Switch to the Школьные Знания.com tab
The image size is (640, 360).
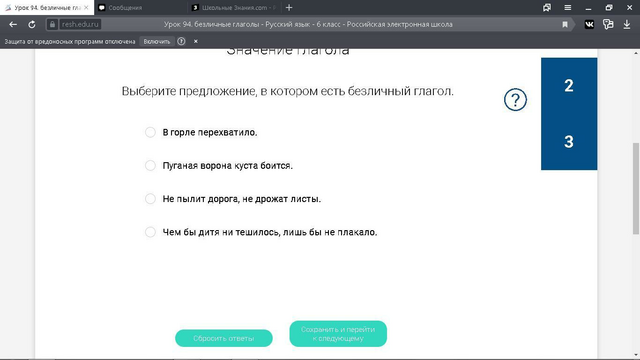point(235,8)
